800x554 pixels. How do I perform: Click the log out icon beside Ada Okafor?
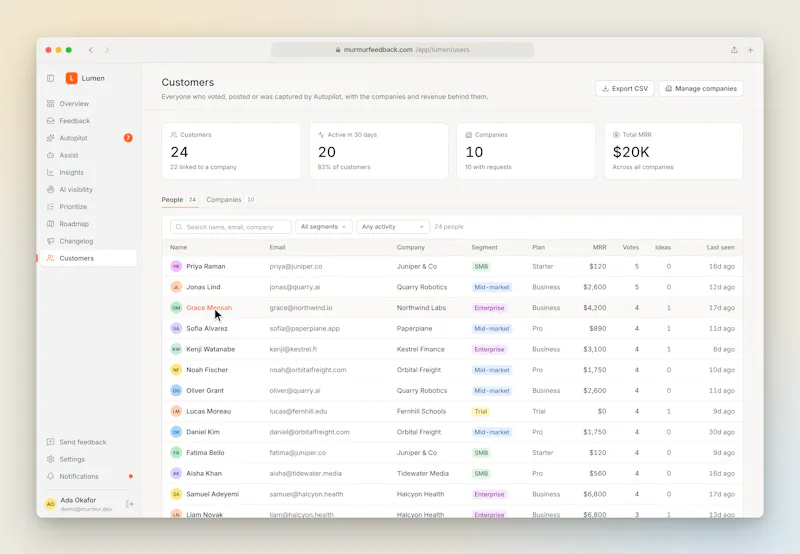pyautogui.click(x=130, y=504)
